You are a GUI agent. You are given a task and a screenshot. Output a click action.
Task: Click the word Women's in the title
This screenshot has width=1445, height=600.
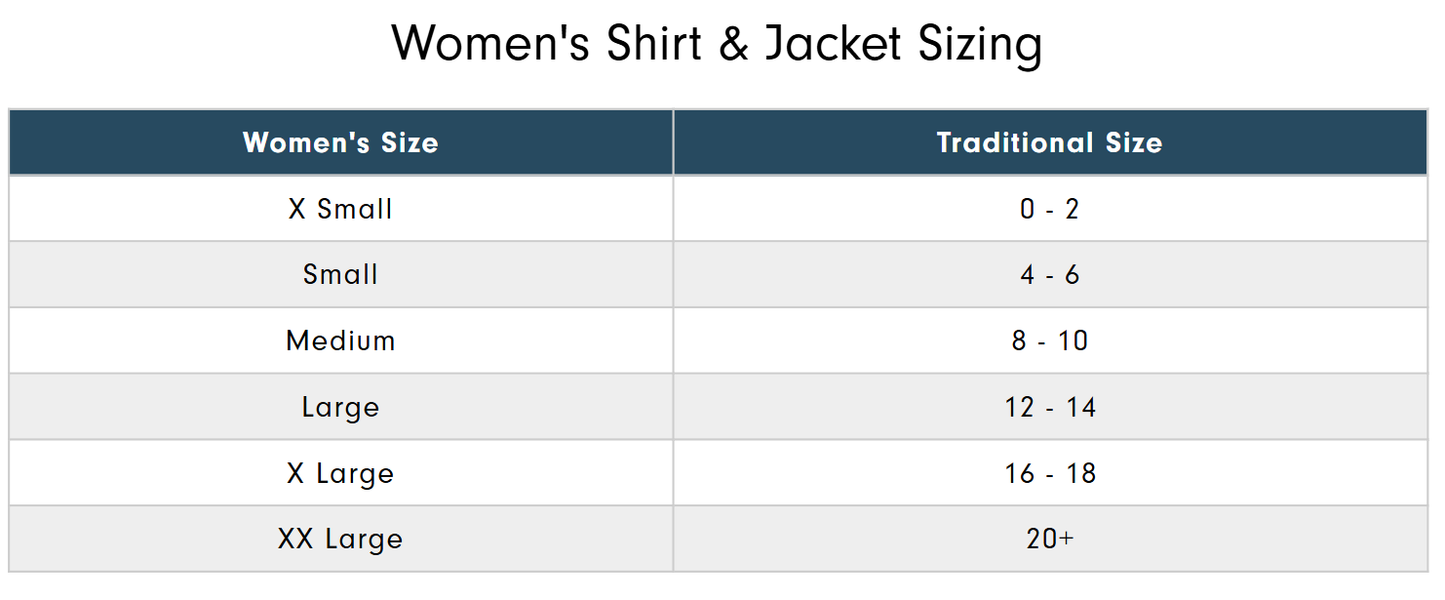(490, 45)
